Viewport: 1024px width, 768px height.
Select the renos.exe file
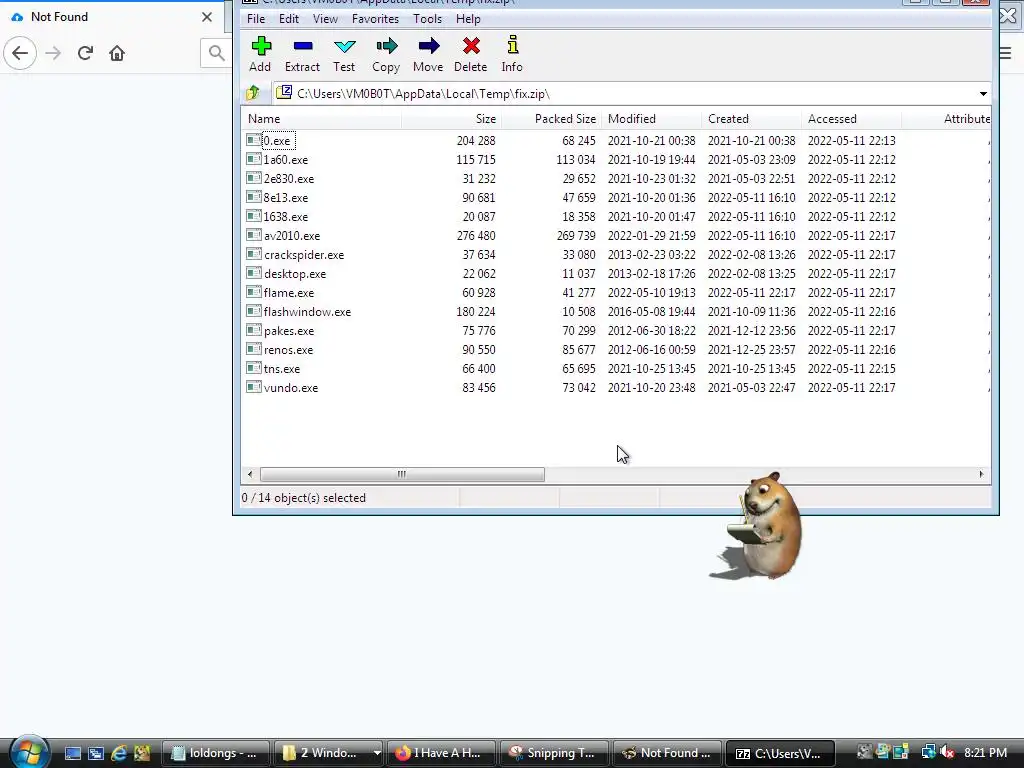coord(288,349)
